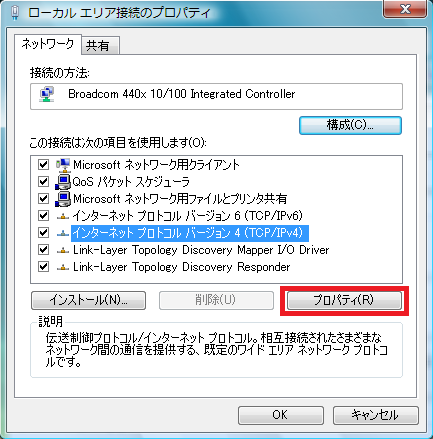Click the TCP/IPv6 protocol icon

(x=63, y=217)
